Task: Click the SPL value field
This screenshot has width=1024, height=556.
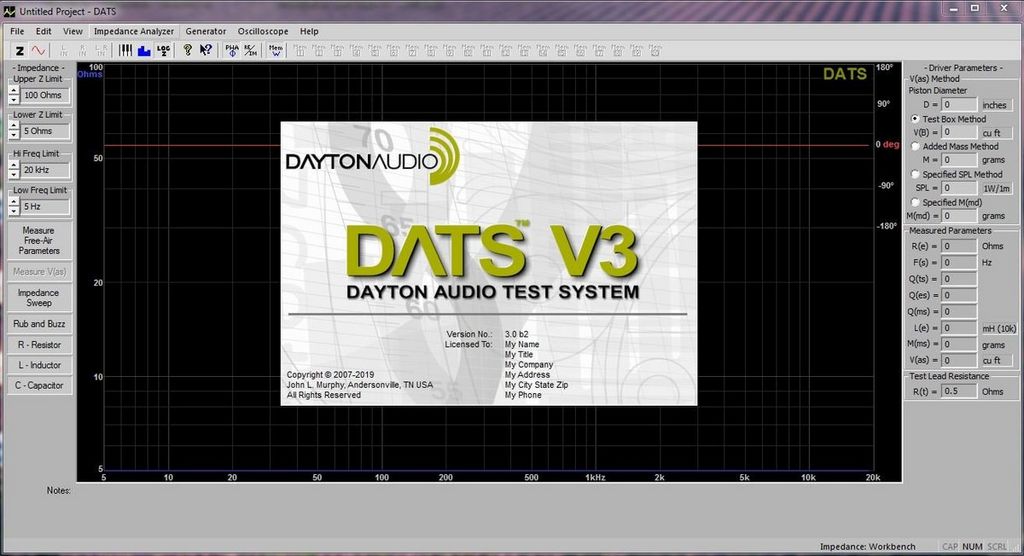Action: point(959,188)
